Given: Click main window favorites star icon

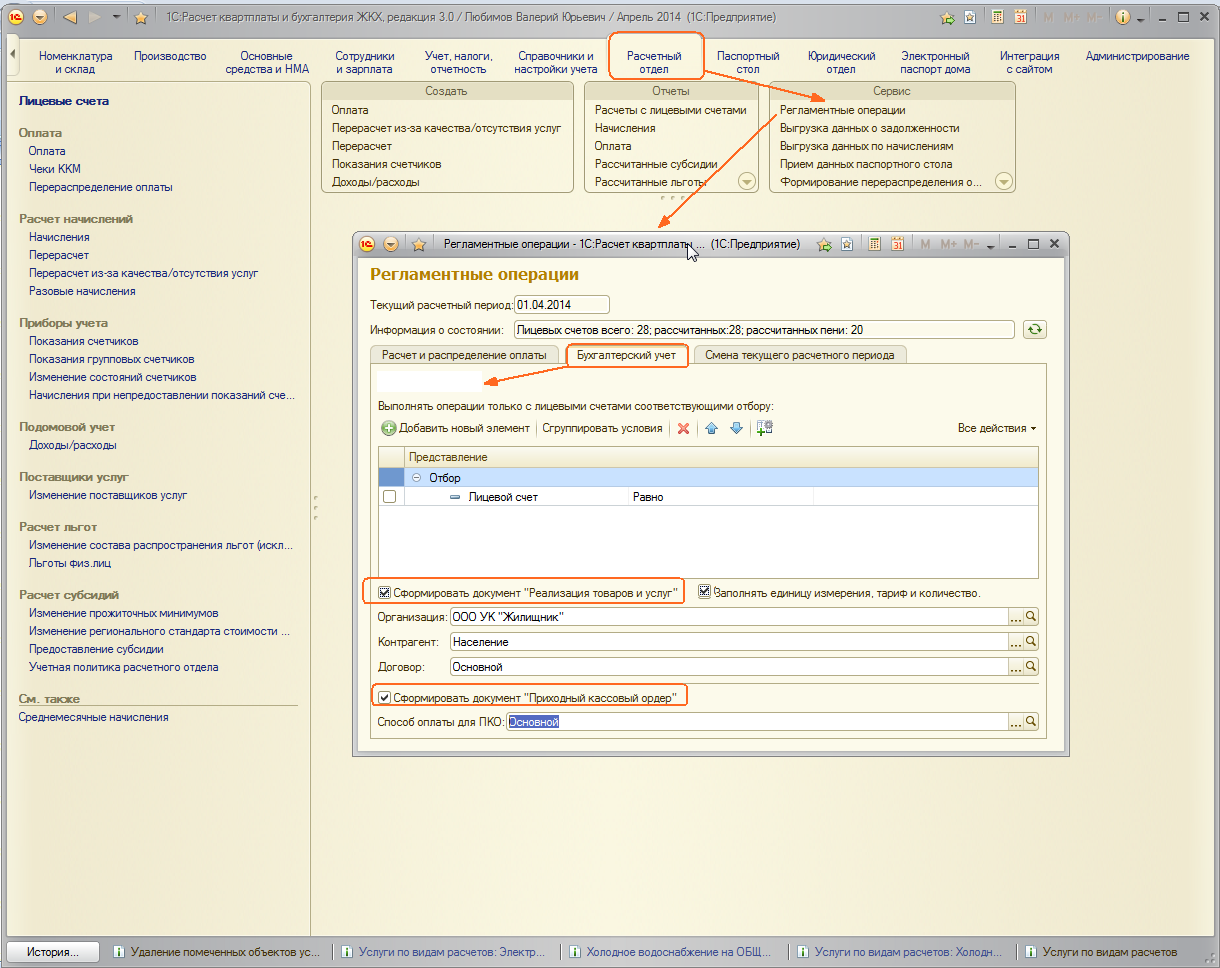Looking at the screenshot, I should pyautogui.click(x=141, y=17).
